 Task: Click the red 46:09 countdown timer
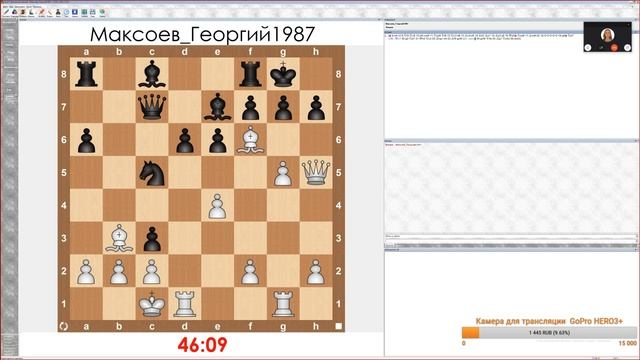202,345
